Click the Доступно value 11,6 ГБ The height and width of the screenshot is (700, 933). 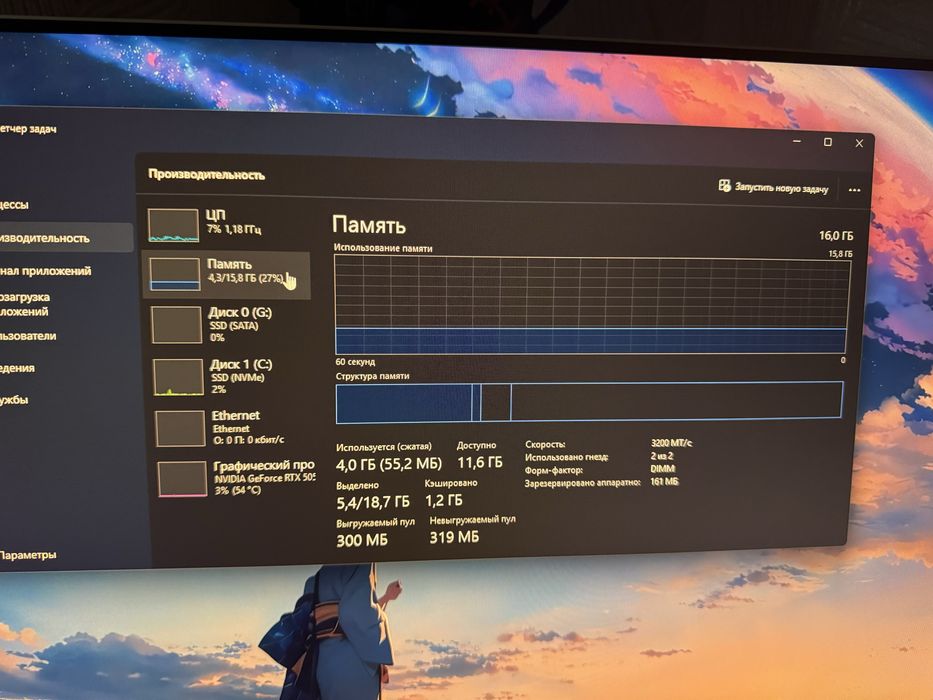coord(480,462)
